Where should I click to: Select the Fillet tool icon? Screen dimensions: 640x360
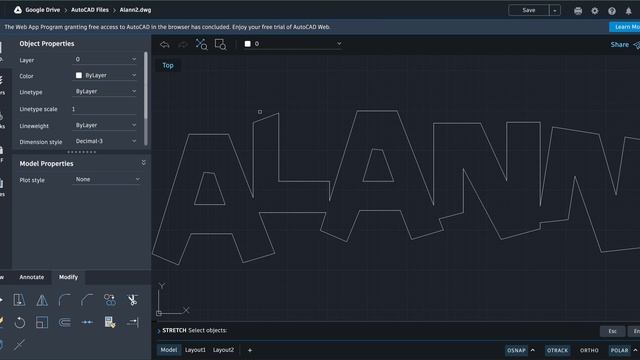point(64,300)
